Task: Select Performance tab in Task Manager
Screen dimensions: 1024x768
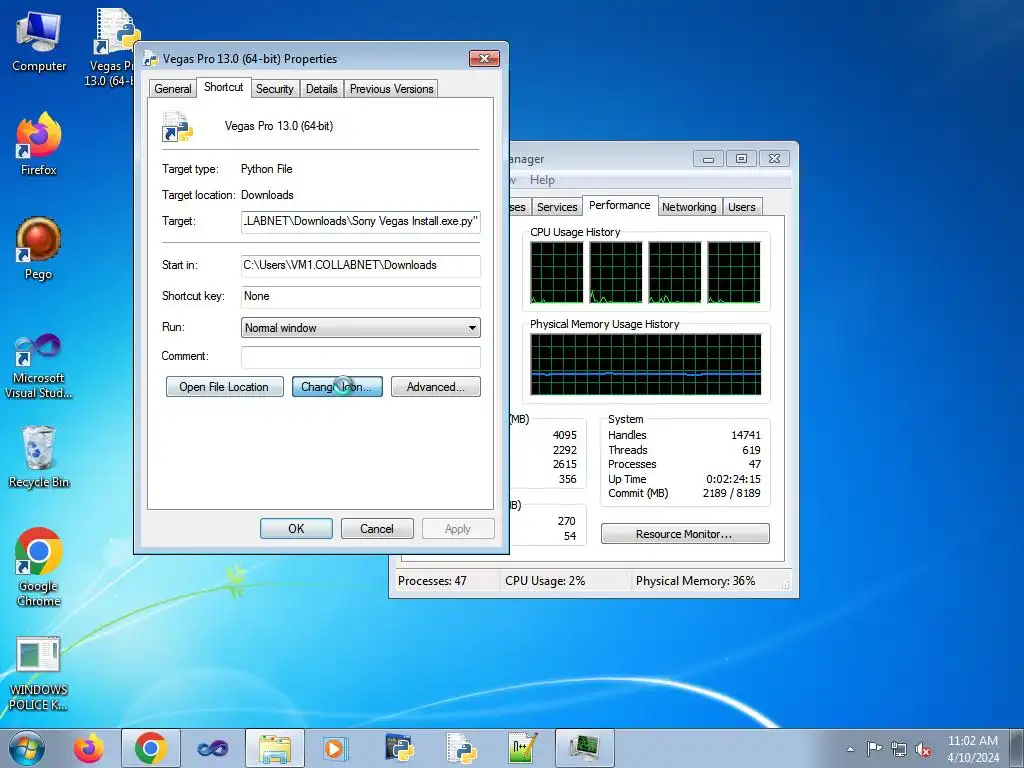Action: coord(619,205)
